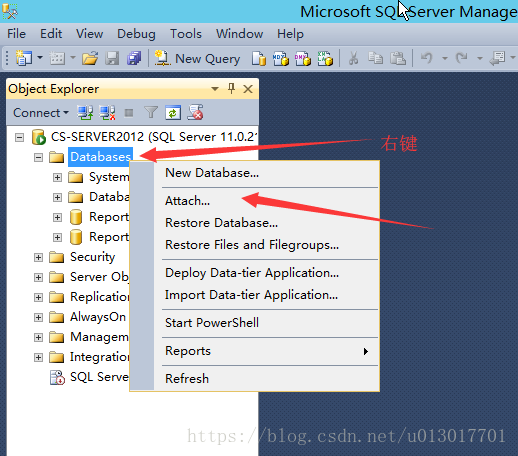Open the File menu
The image size is (518, 456).
pos(16,34)
